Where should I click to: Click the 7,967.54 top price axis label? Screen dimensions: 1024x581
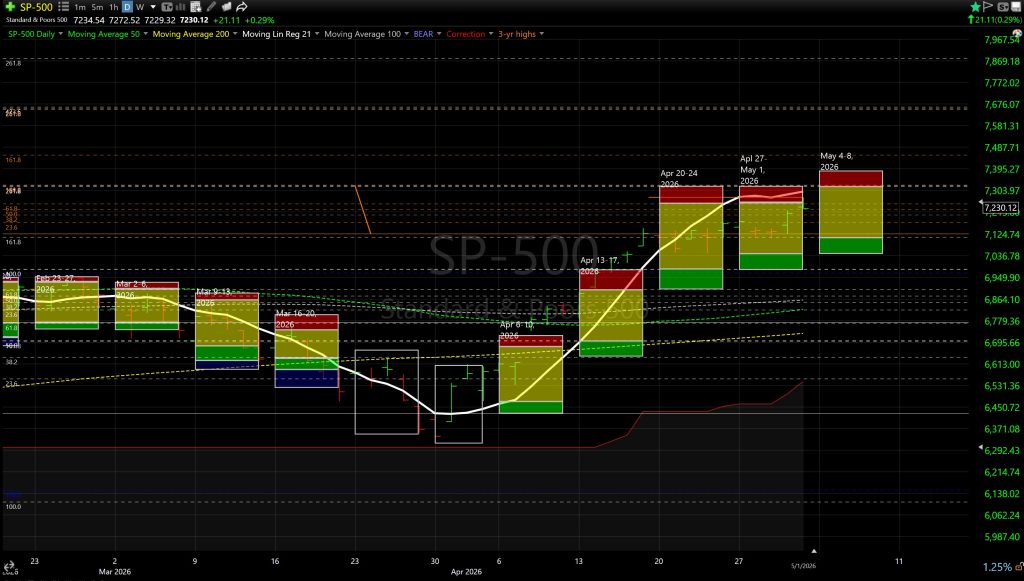(x=1002, y=40)
